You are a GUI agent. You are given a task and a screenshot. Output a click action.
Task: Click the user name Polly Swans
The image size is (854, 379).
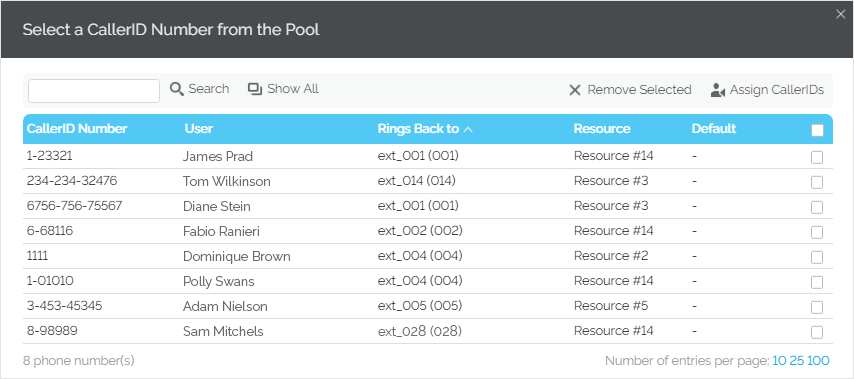[218, 282]
